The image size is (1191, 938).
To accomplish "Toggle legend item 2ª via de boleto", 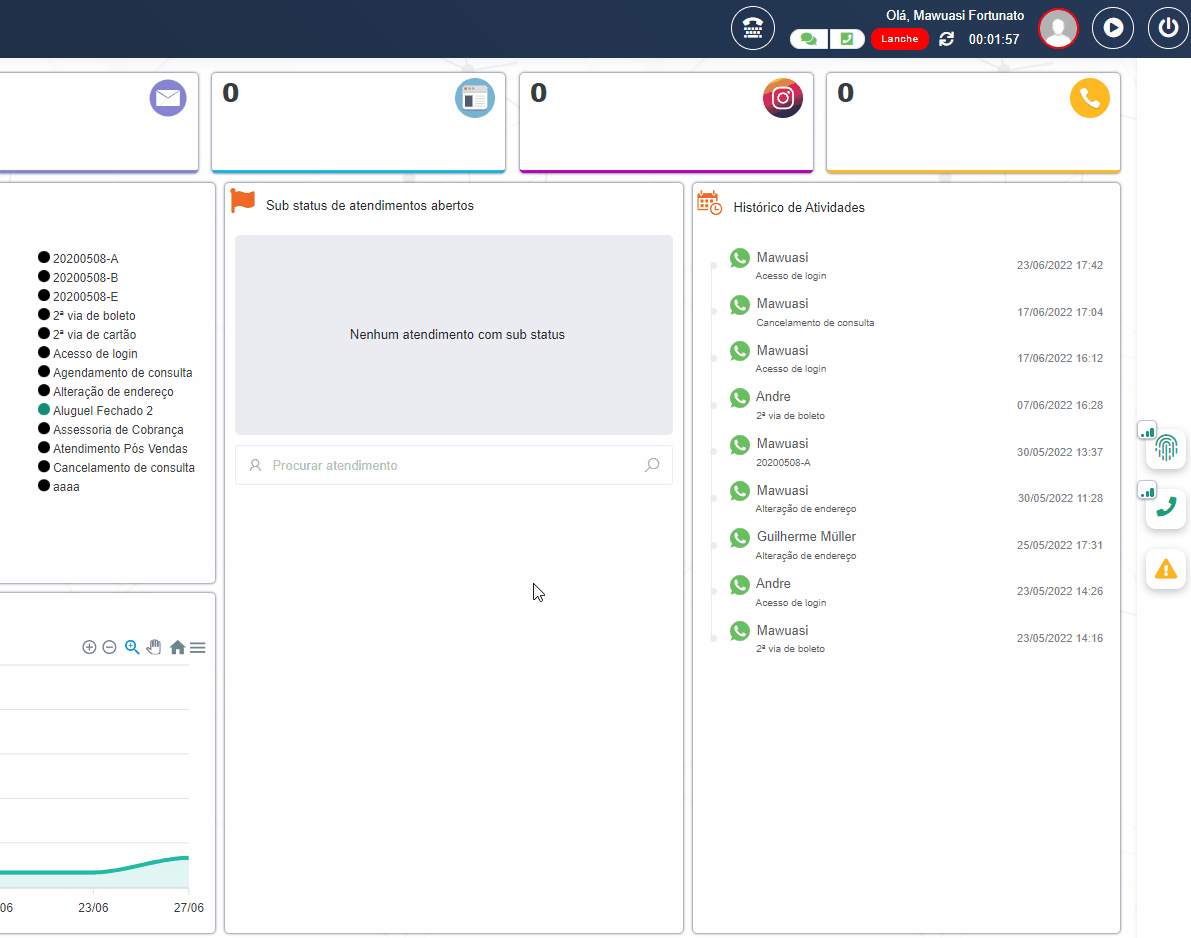I will 87,315.
